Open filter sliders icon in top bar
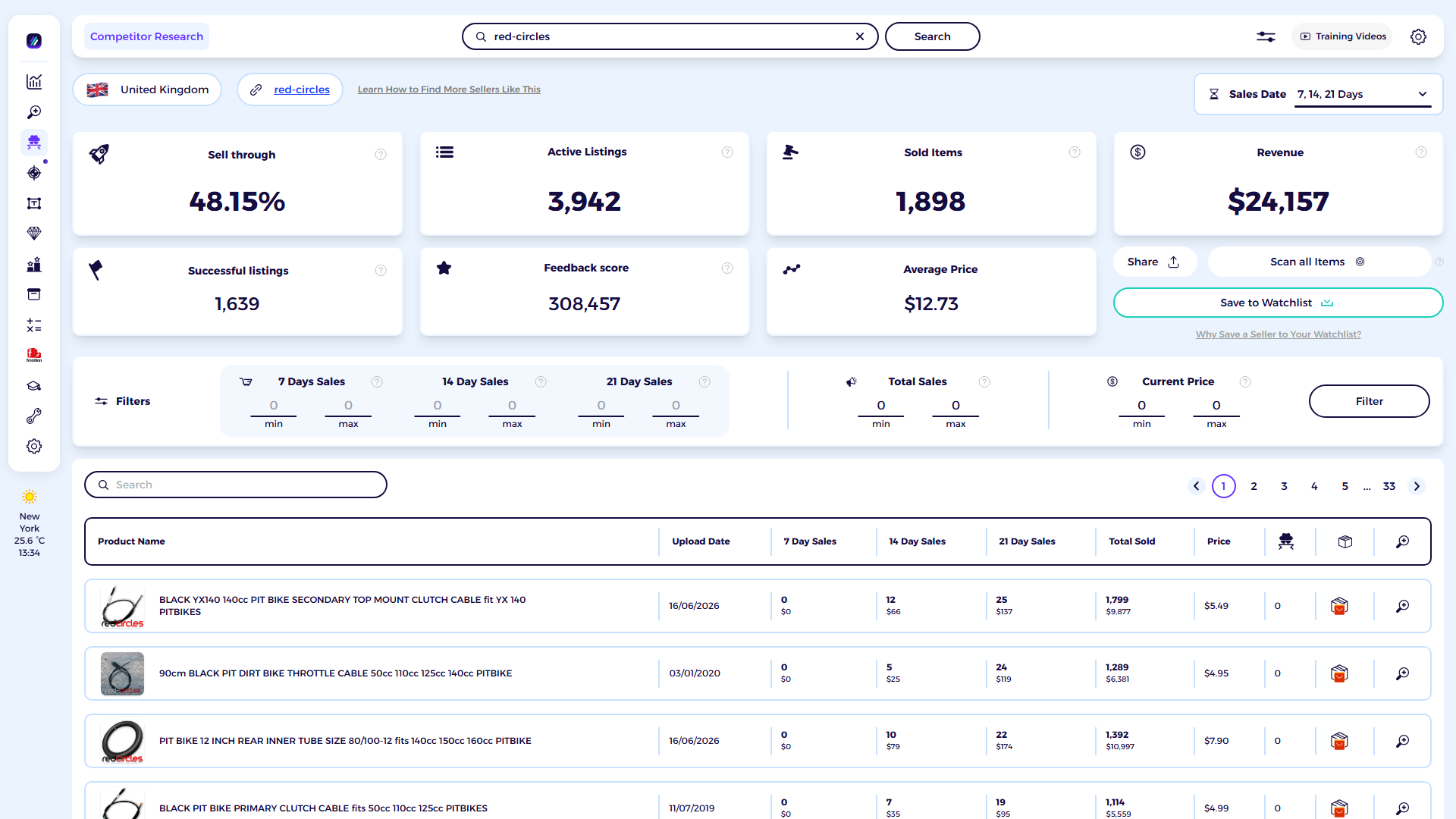This screenshot has height=819, width=1456. click(1266, 36)
